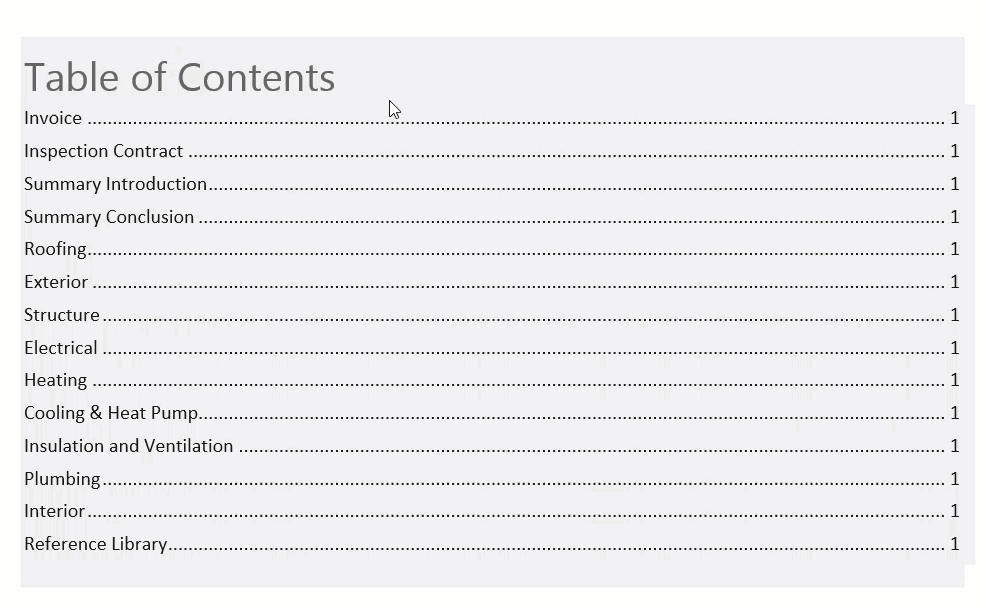The width and height of the screenshot is (984, 608).
Task: Click the page number beside Invoice
Action: coord(955,118)
